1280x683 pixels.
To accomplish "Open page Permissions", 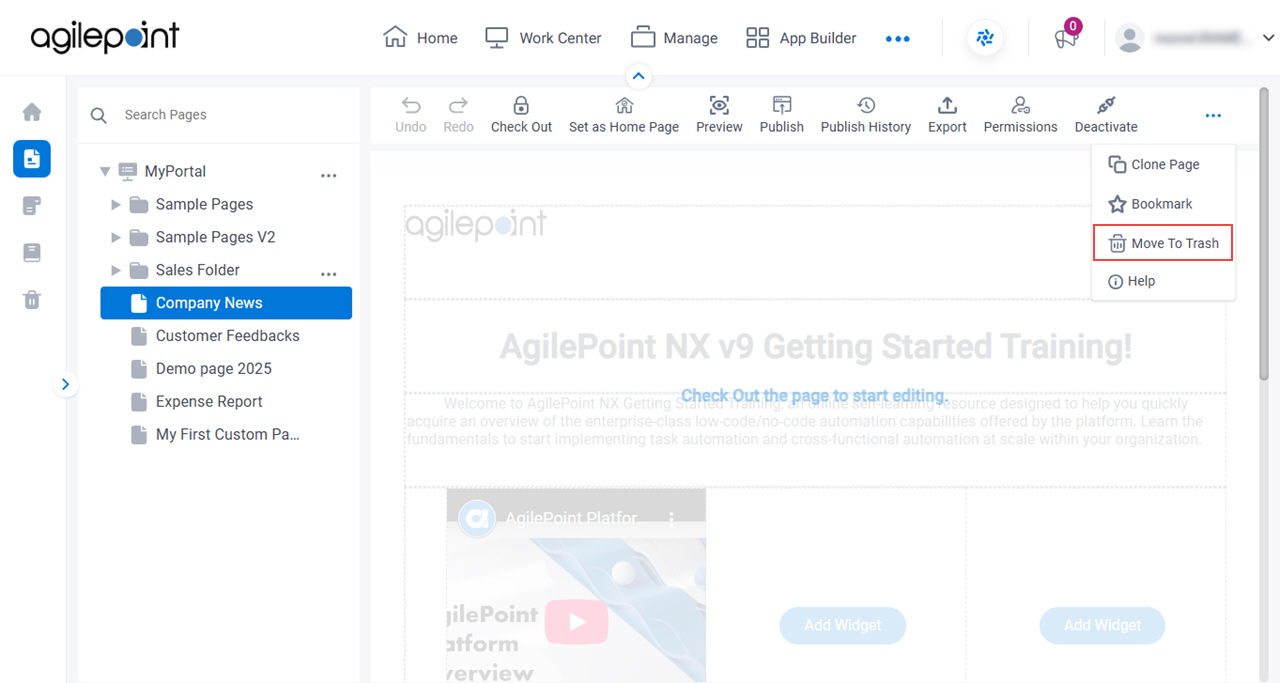I will click(1020, 115).
